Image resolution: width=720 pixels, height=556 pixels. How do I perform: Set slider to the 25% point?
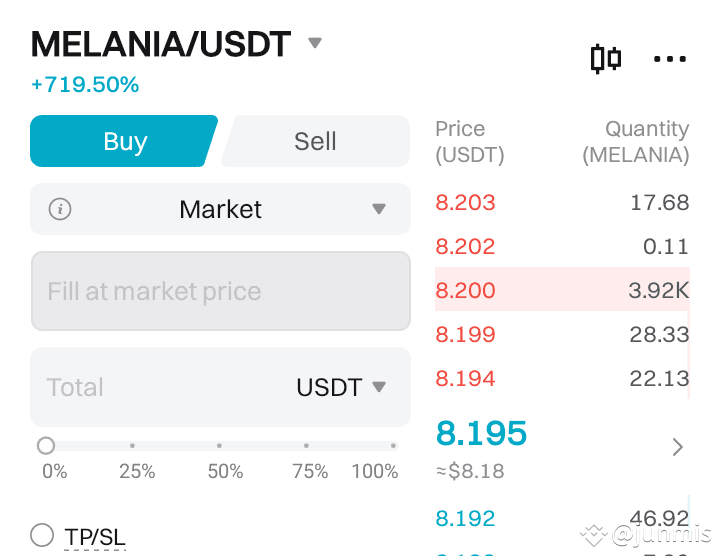pos(132,446)
